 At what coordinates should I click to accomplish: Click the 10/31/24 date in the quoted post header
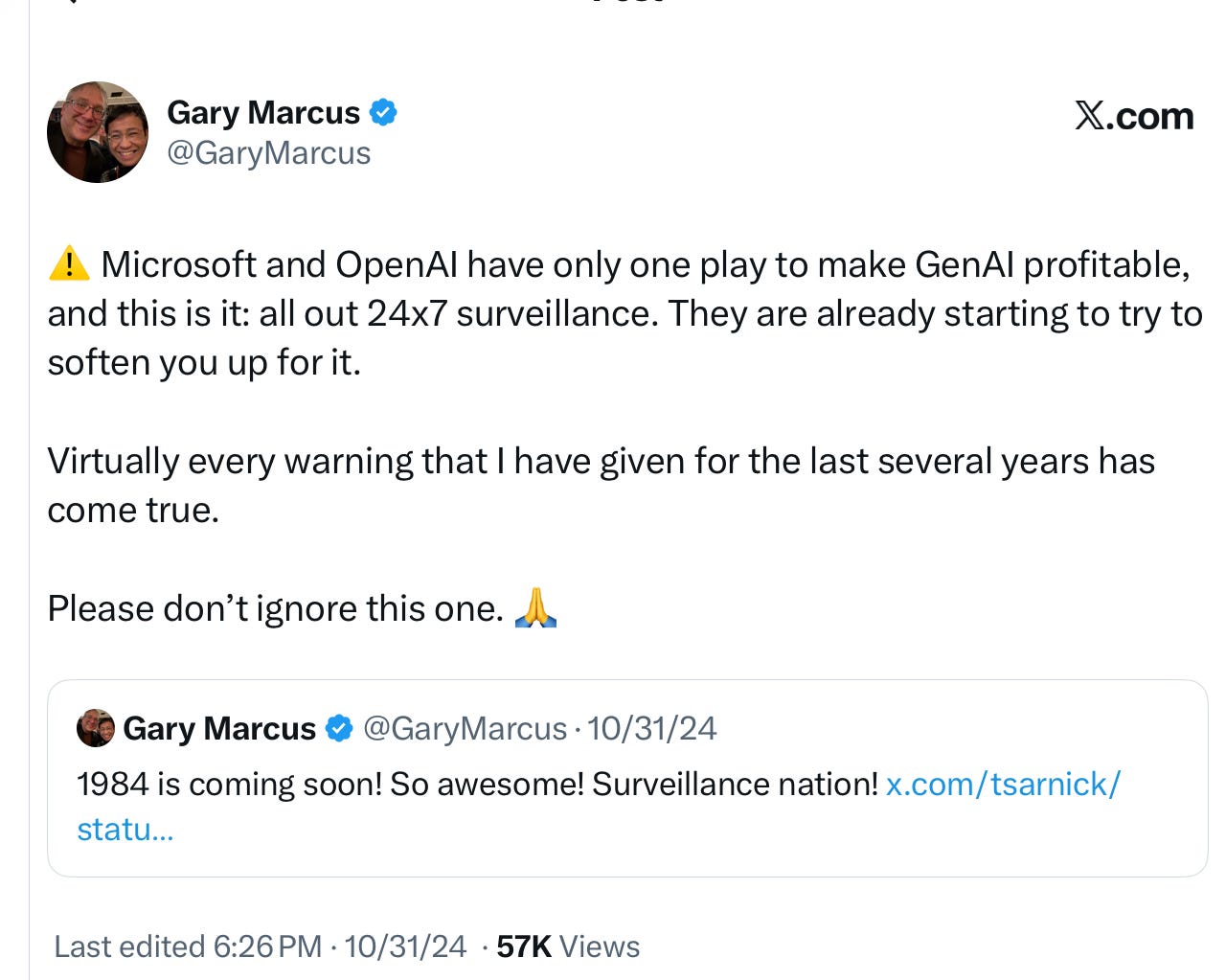651,729
